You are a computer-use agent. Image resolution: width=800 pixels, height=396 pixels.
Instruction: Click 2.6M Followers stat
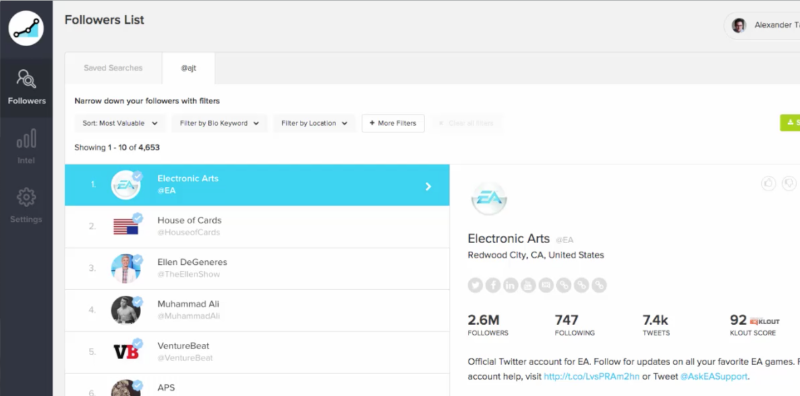pos(488,325)
